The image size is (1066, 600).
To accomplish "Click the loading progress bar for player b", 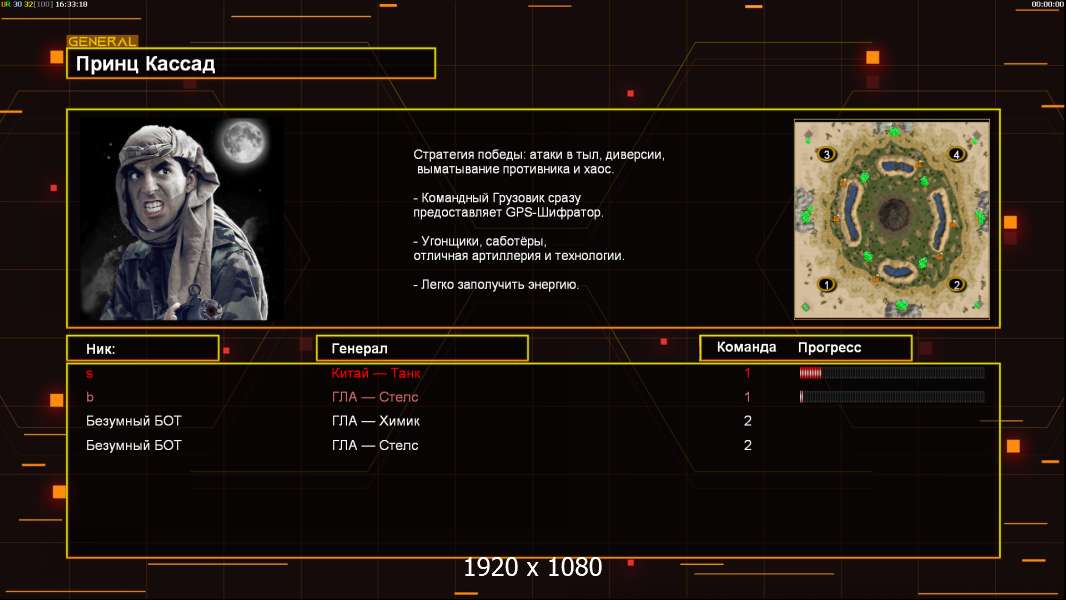I will [892, 397].
